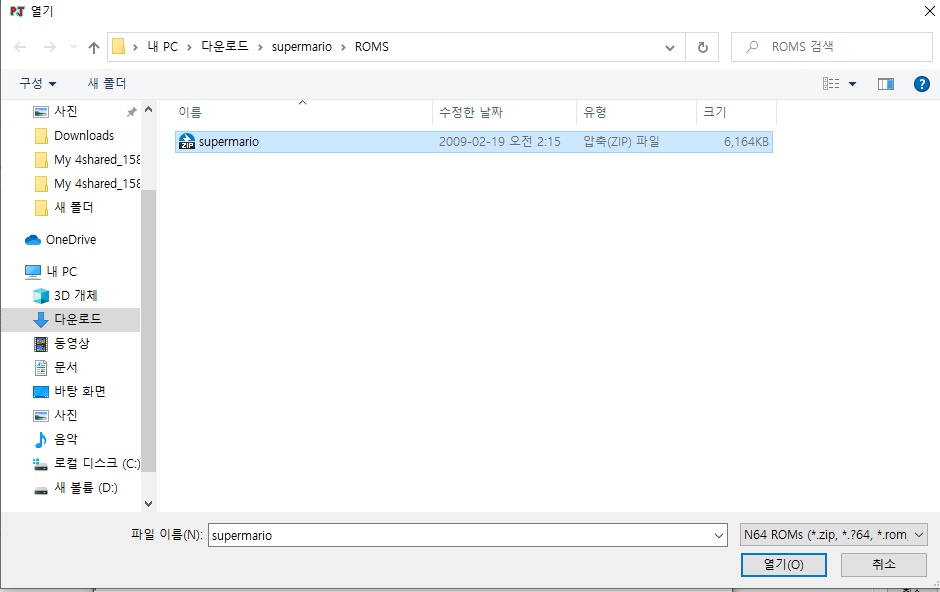Select pinned 사진 in quick access

point(65,111)
